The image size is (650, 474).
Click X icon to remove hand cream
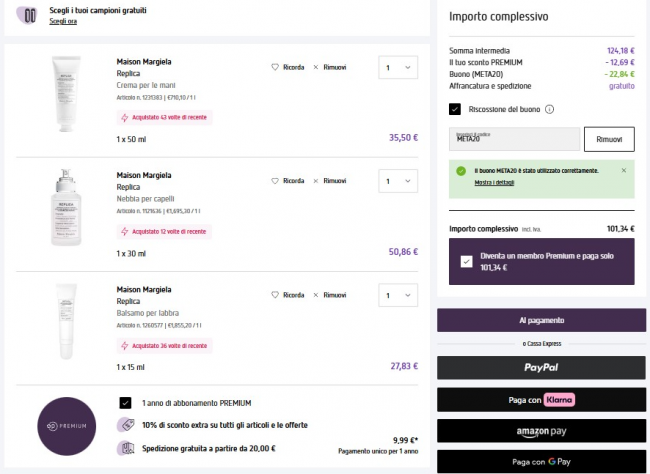point(316,67)
